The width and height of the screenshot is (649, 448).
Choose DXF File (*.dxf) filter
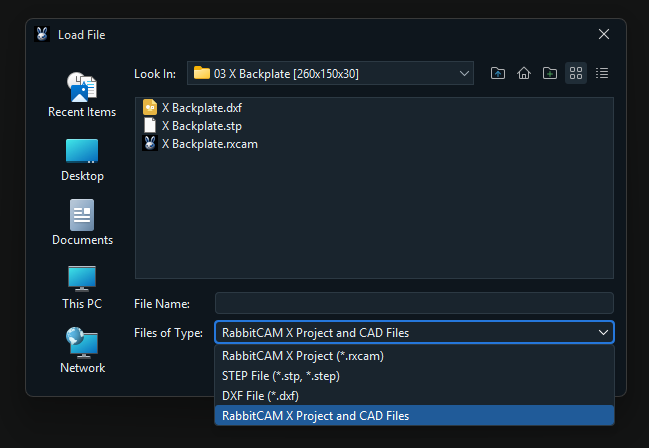(414, 396)
